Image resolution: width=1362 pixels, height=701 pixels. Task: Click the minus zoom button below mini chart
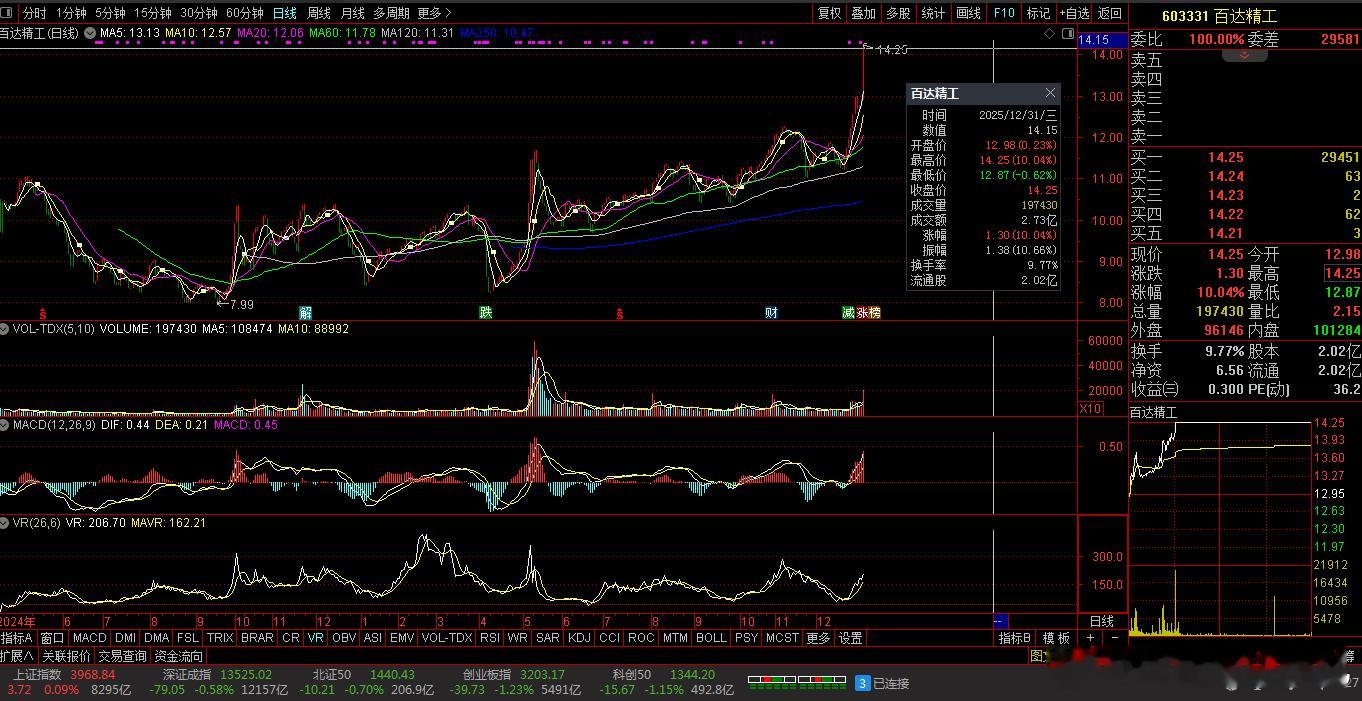pos(1114,638)
